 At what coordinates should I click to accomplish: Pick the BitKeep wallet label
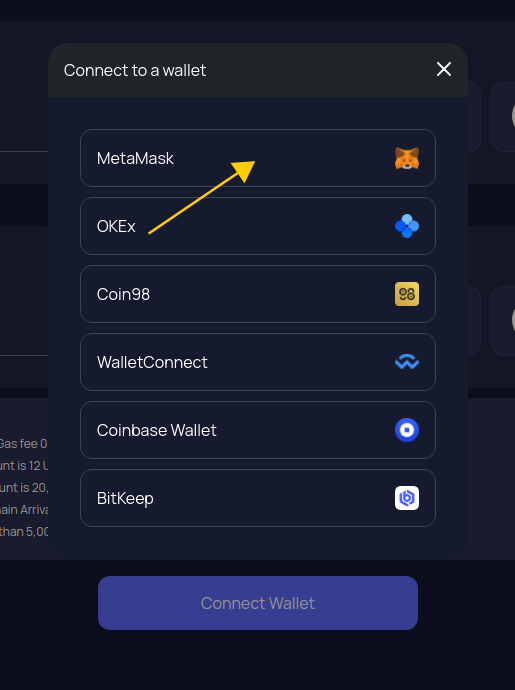(x=125, y=499)
